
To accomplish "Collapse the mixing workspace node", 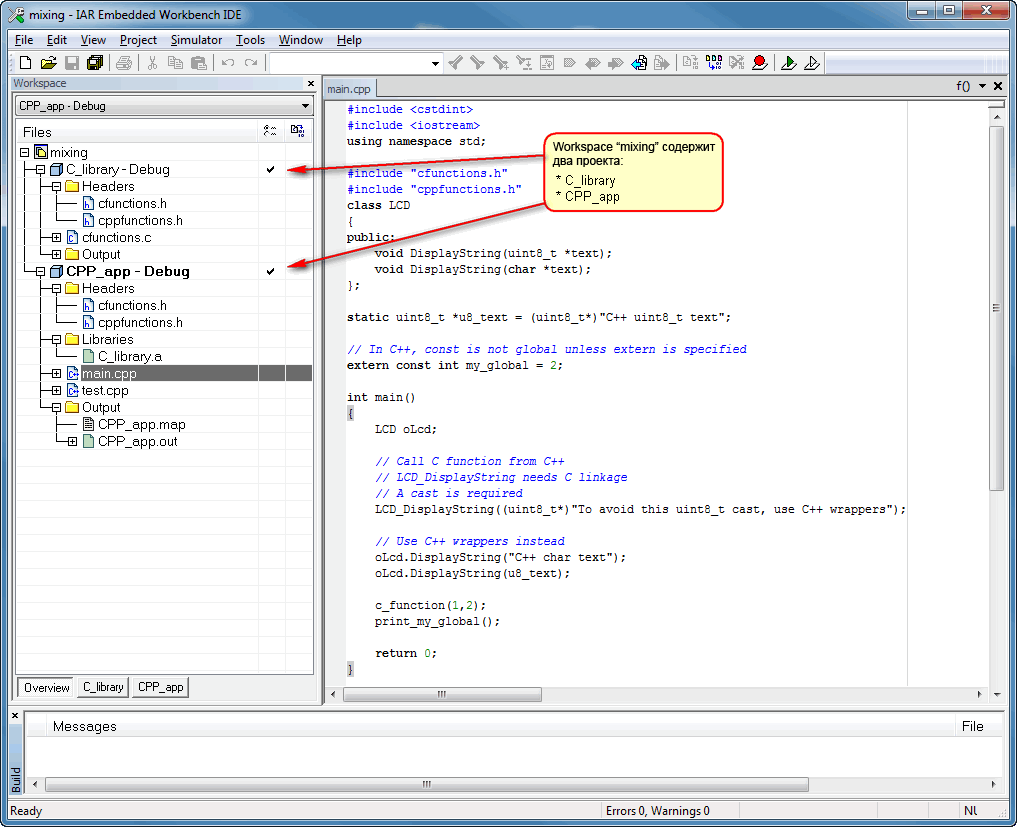I will tap(25, 152).
